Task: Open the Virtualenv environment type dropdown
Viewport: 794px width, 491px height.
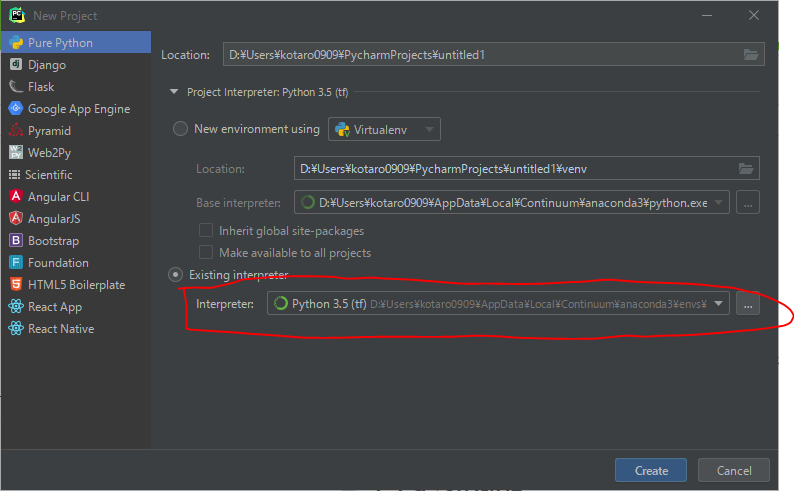Action: point(384,129)
